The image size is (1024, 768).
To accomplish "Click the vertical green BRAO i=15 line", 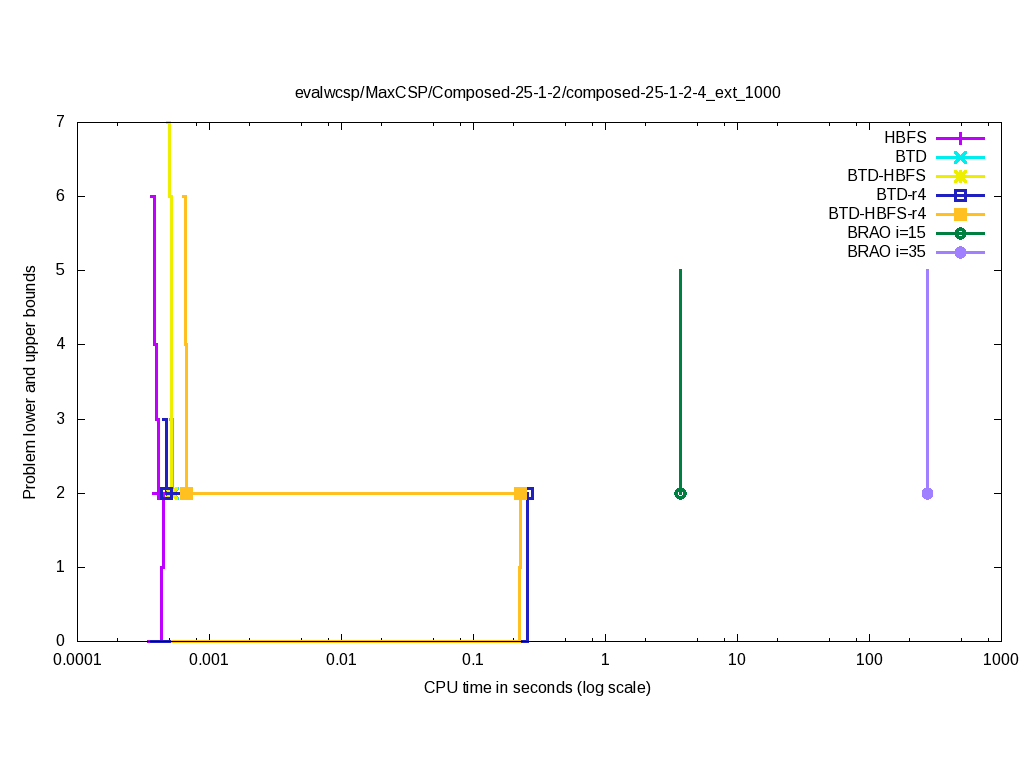I will 680,380.
